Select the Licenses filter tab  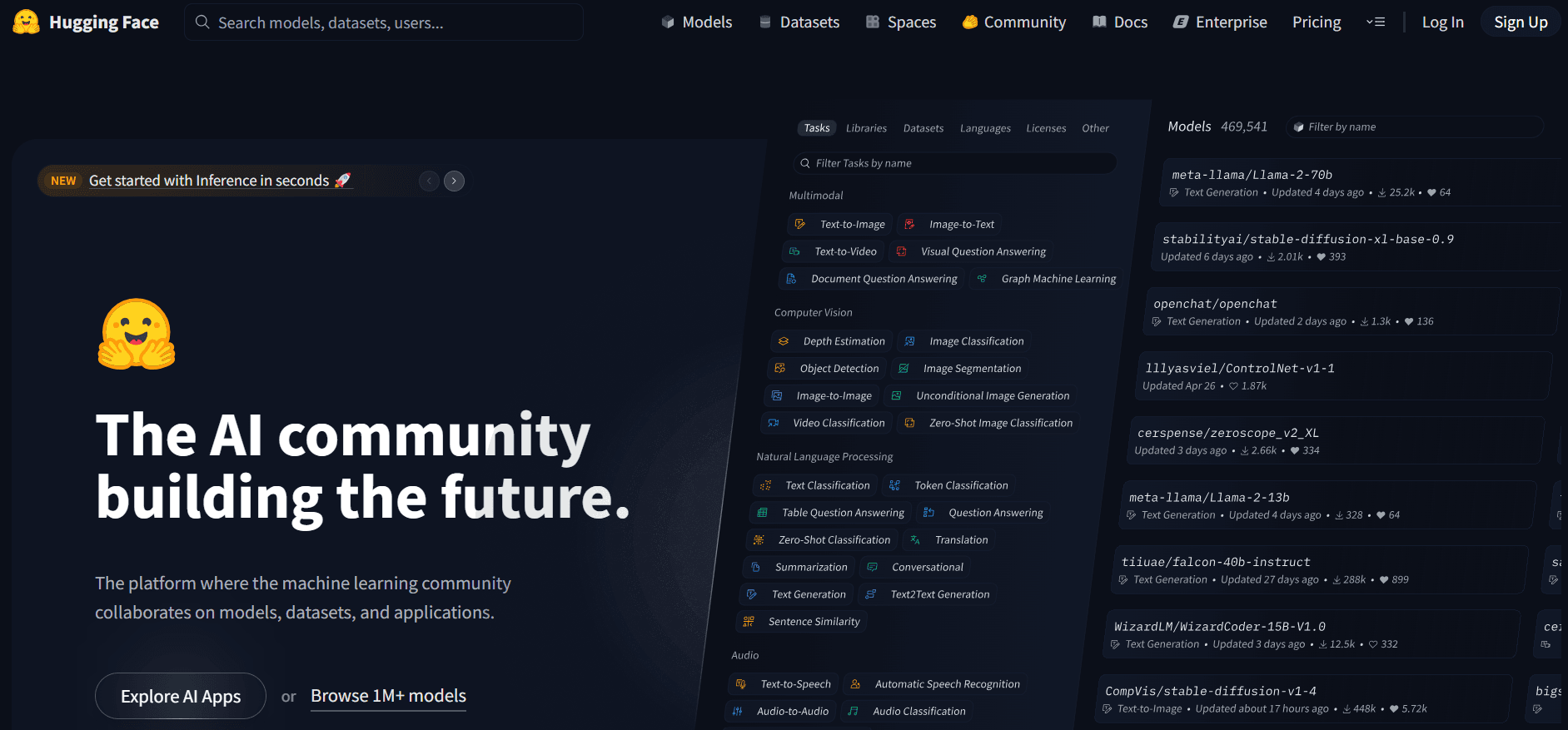1046,128
